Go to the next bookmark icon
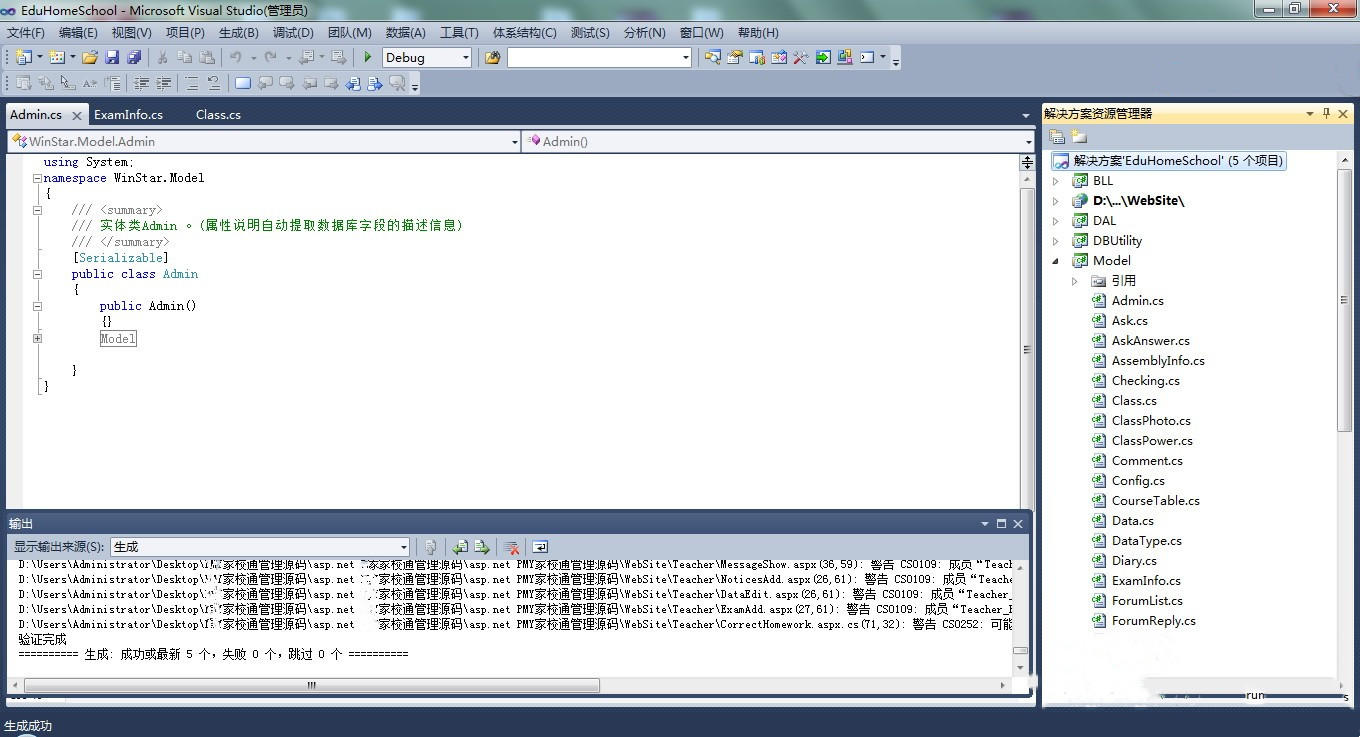Image resolution: width=1360 pixels, height=737 pixels. 287,84
